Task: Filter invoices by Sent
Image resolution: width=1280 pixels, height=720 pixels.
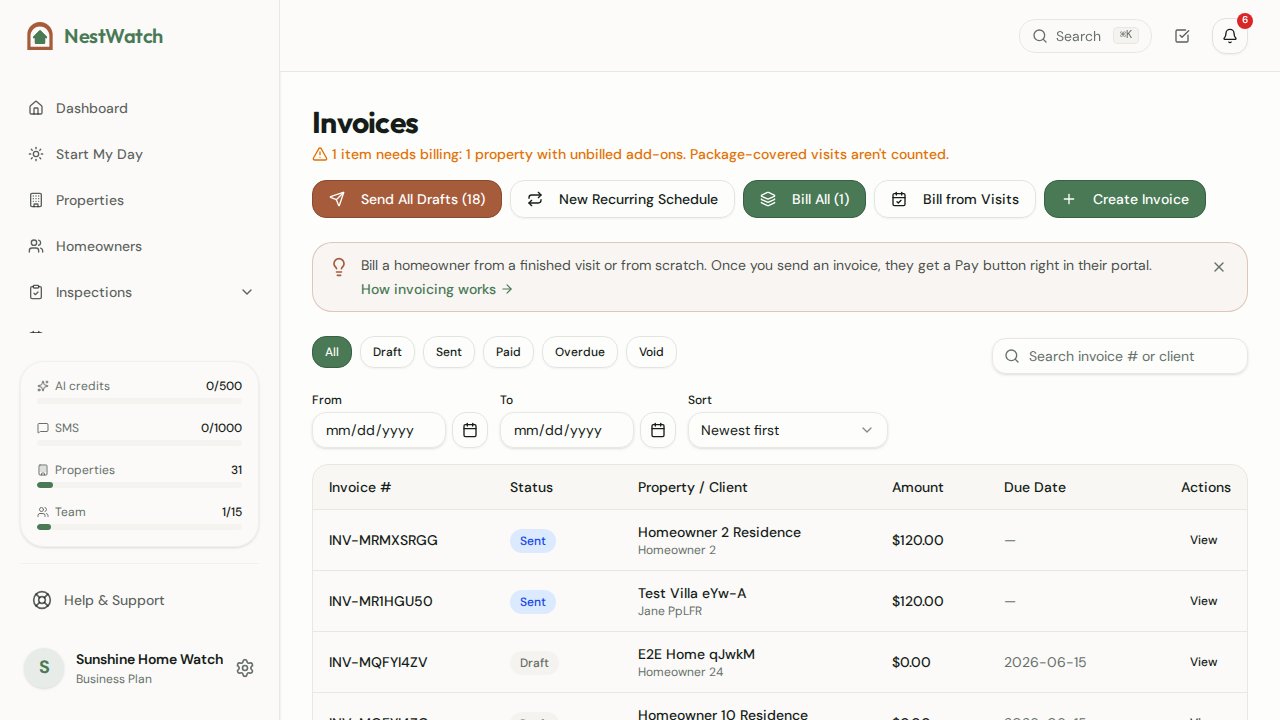Action: coord(449,352)
